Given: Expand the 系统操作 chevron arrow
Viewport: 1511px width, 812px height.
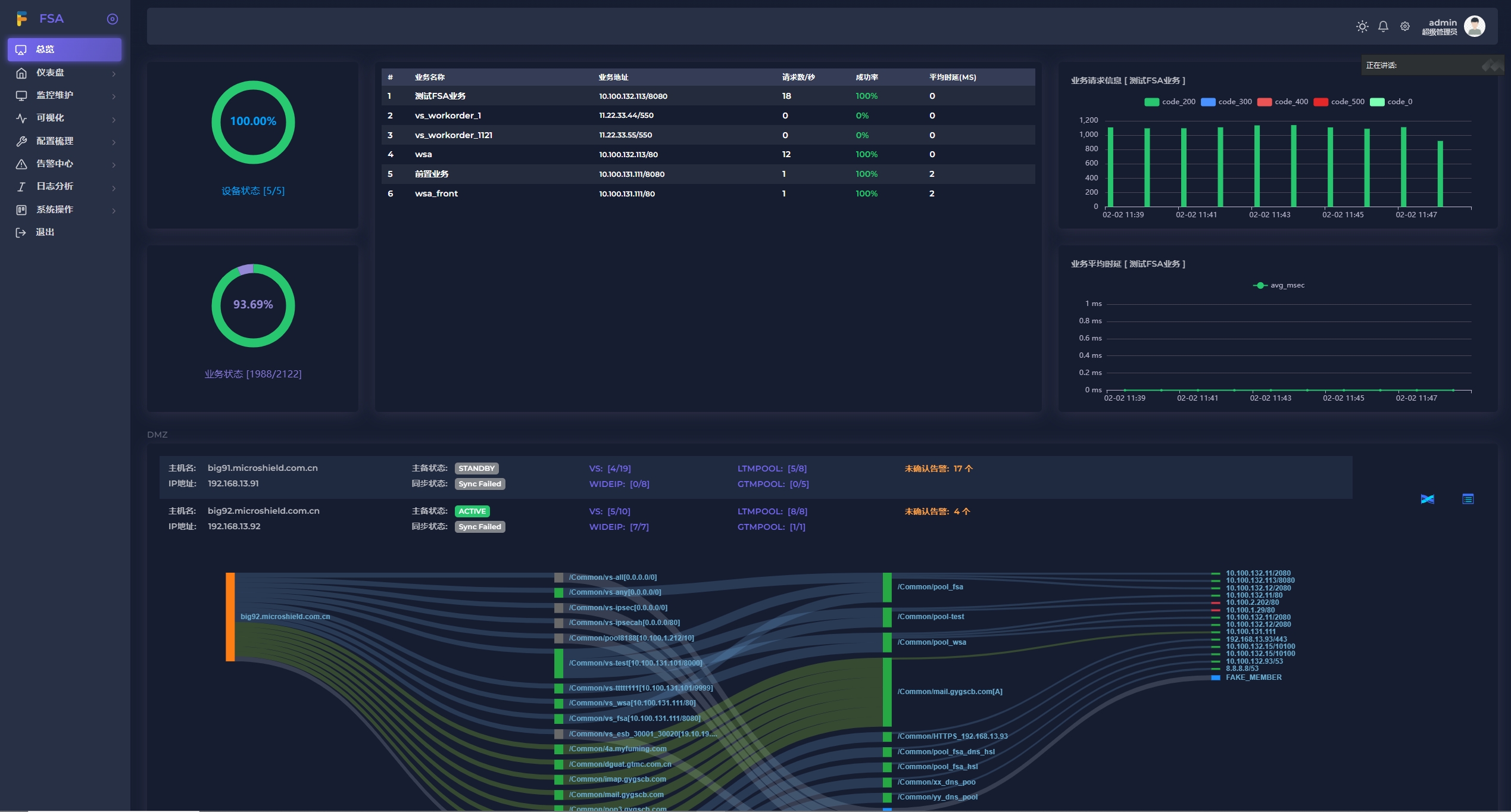Looking at the screenshot, I should pyautogui.click(x=114, y=210).
